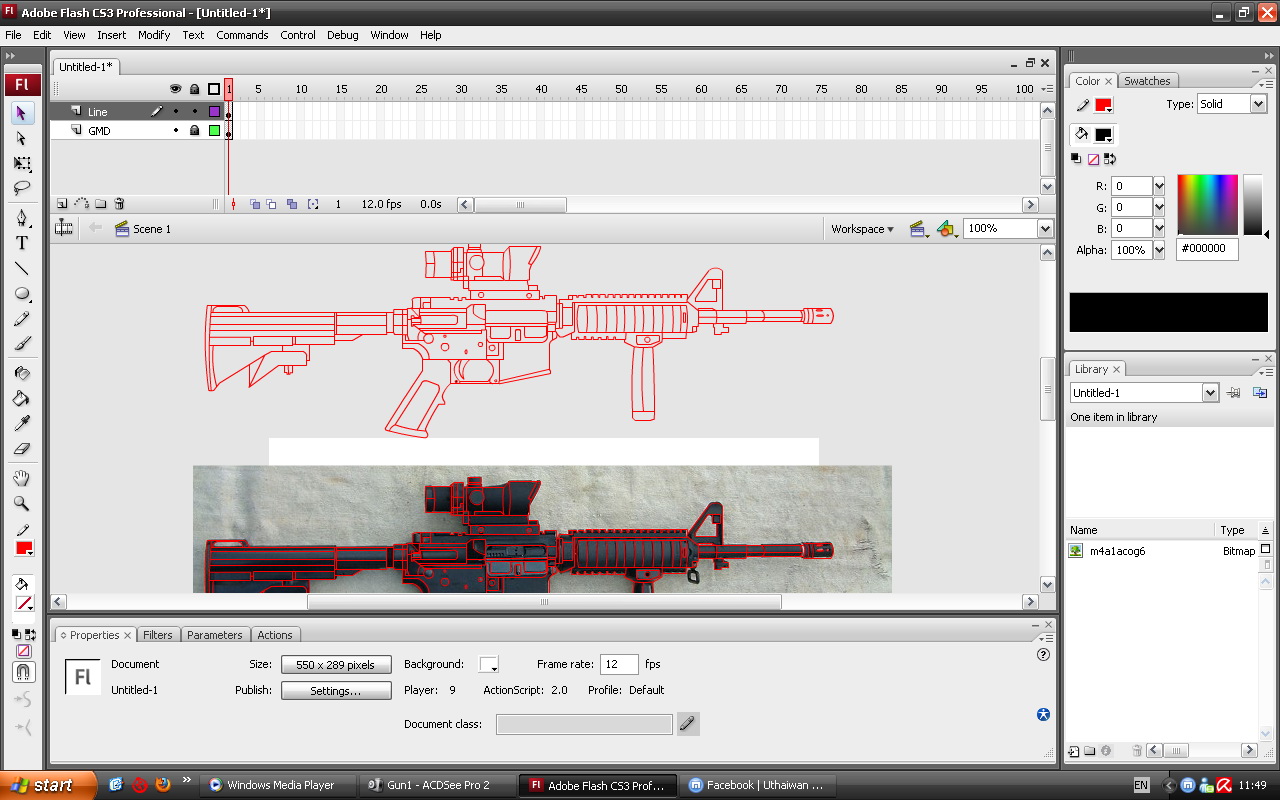Click the publish Settings... button
Screen dimensions: 1280x800
pyautogui.click(x=335, y=691)
